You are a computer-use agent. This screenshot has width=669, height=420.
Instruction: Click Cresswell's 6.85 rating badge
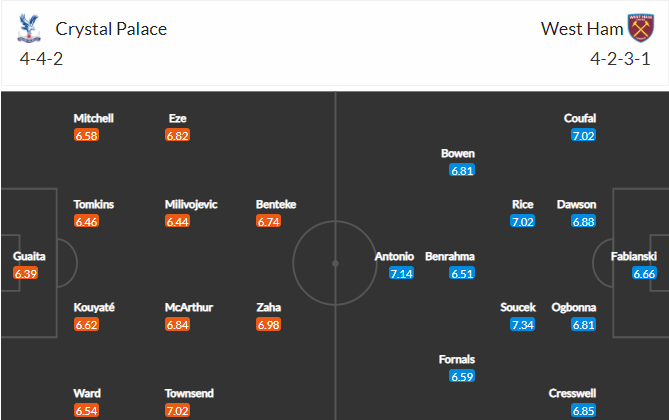click(x=583, y=411)
